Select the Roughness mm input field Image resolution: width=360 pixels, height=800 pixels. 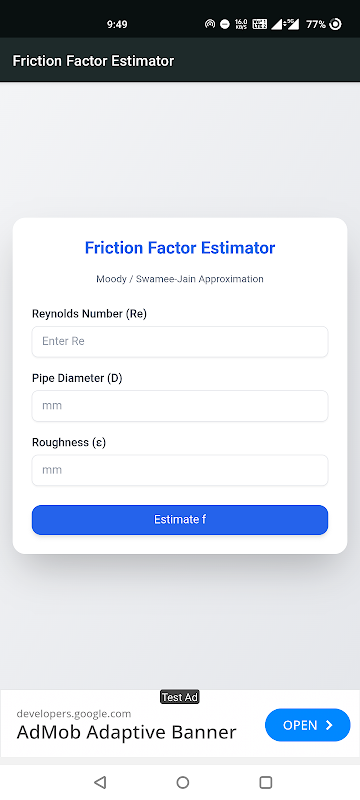180,470
